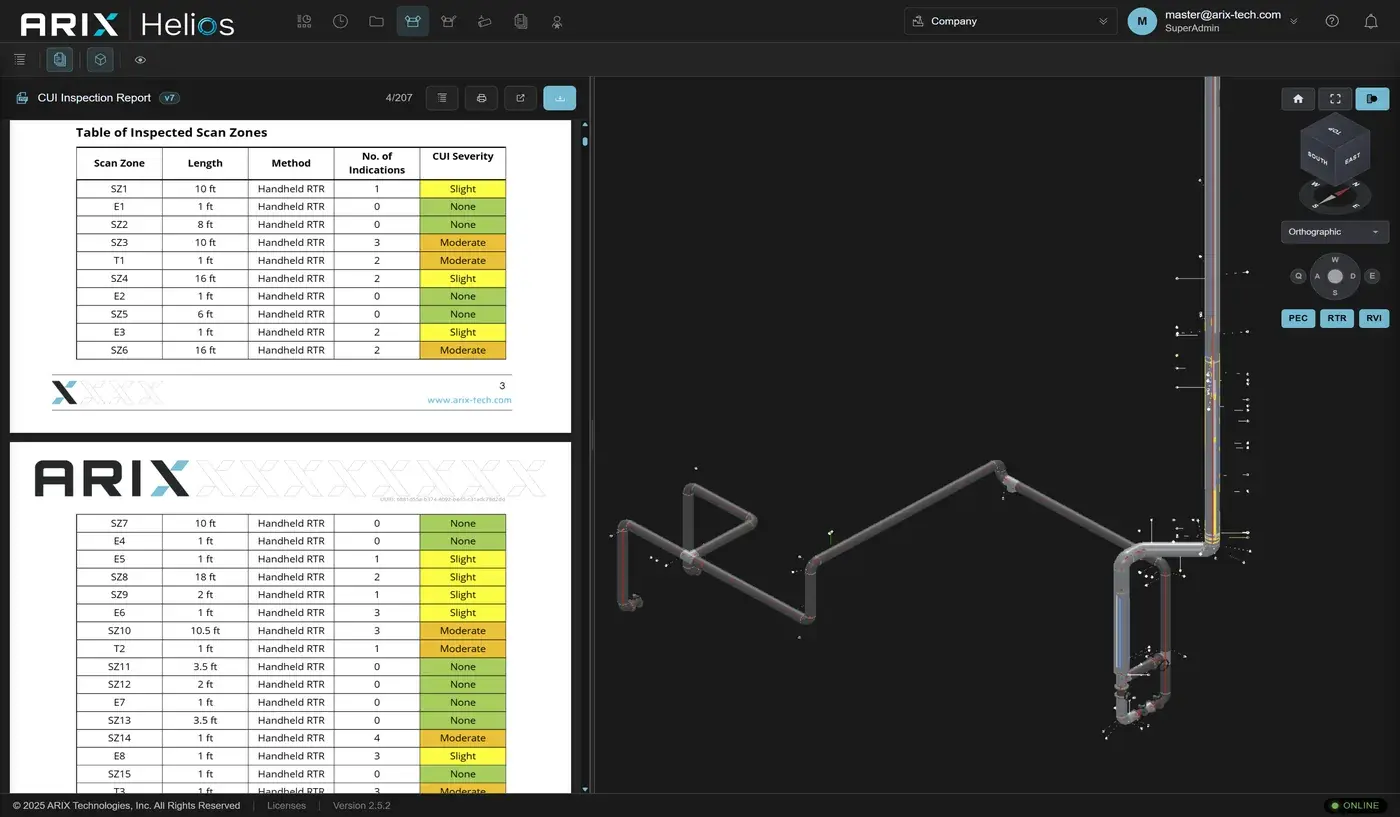The height and width of the screenshot is (817, 1400).
Task: Click the print report button
Action: point(481,98)
